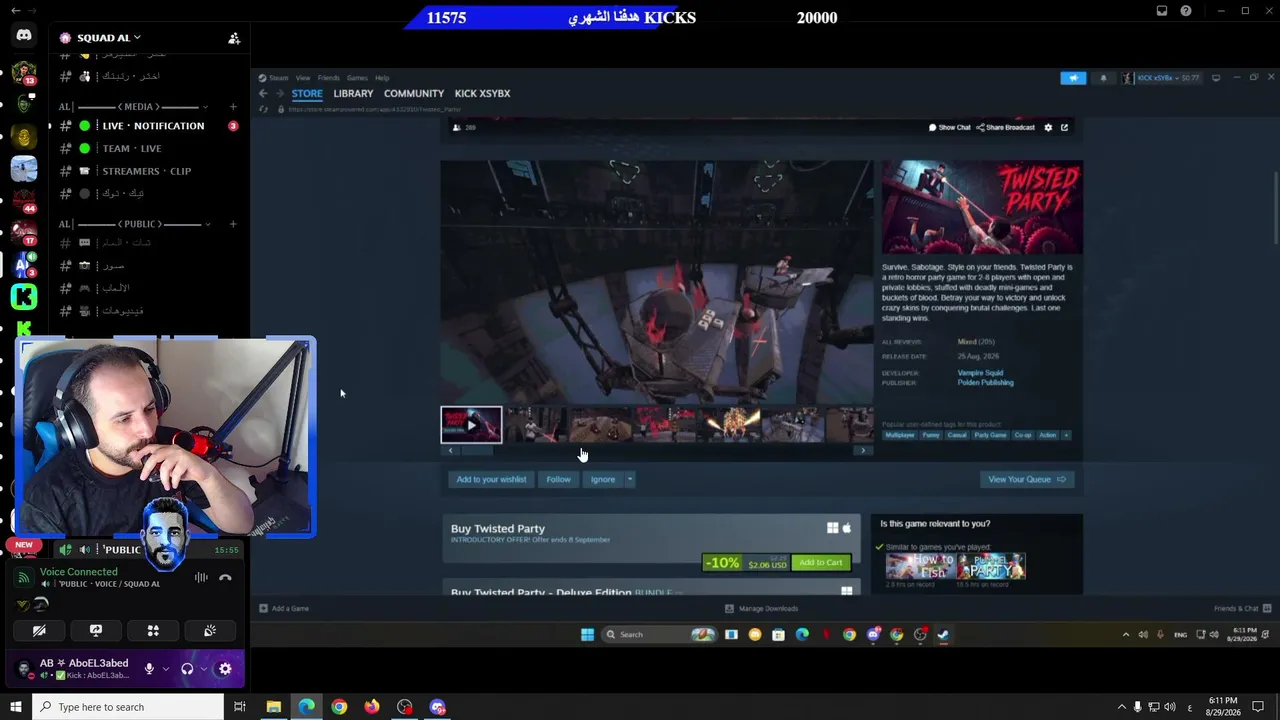Add a channel to the MEDIA category
Viewport: 1280px width, 720px height.
pos(233,107)
